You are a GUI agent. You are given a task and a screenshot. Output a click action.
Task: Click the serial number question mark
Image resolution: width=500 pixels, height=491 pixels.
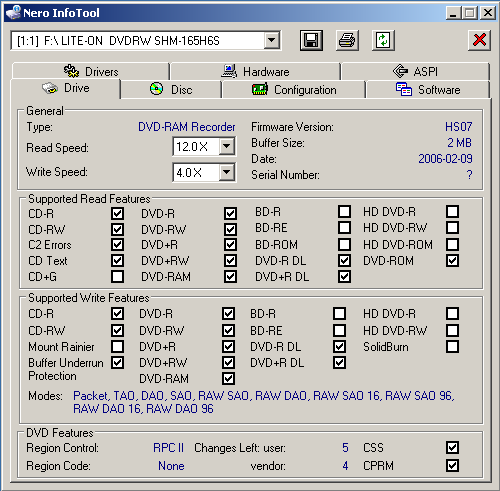(469, 175)
